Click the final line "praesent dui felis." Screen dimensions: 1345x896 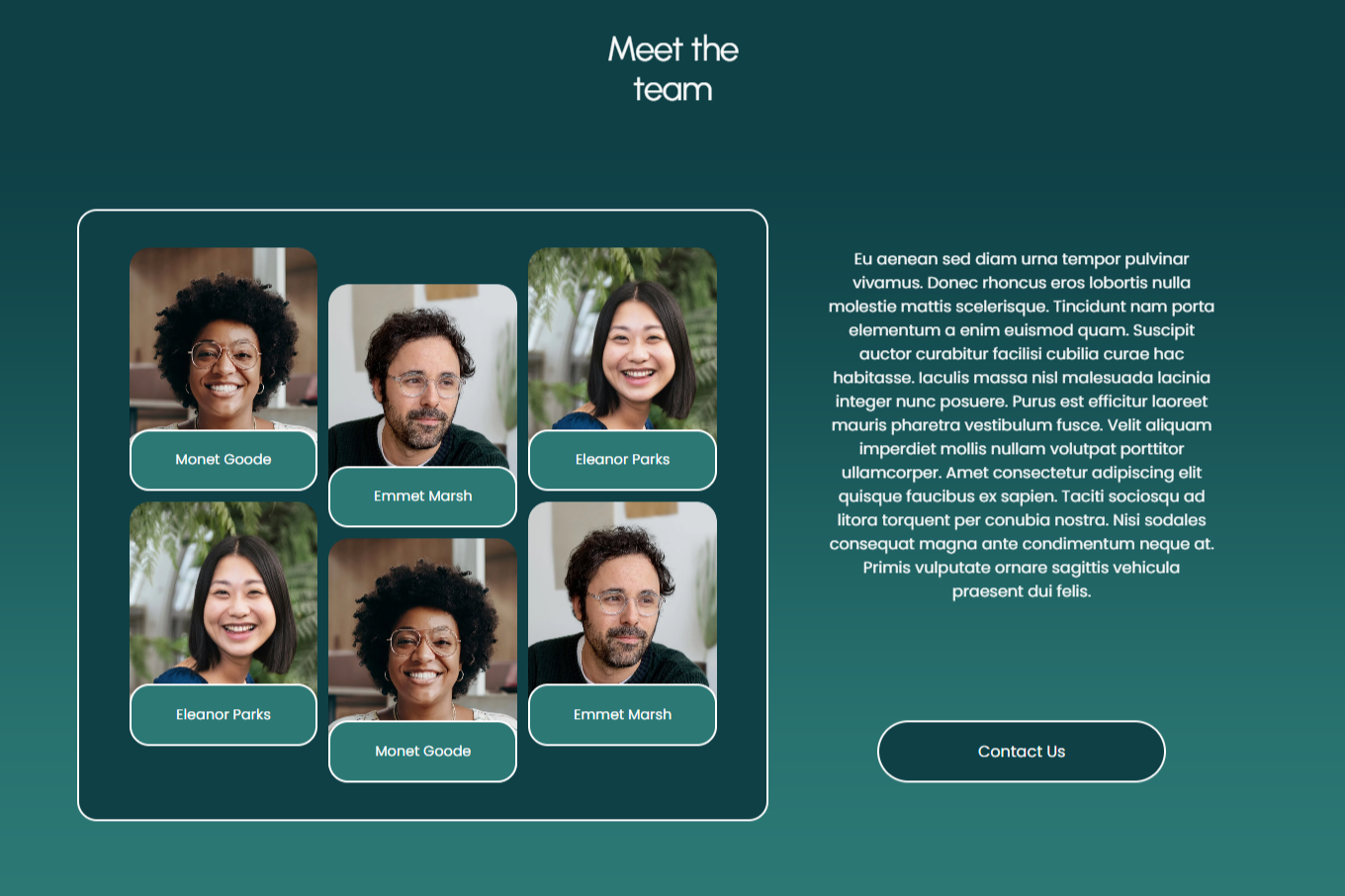(x=1021, y=591)
